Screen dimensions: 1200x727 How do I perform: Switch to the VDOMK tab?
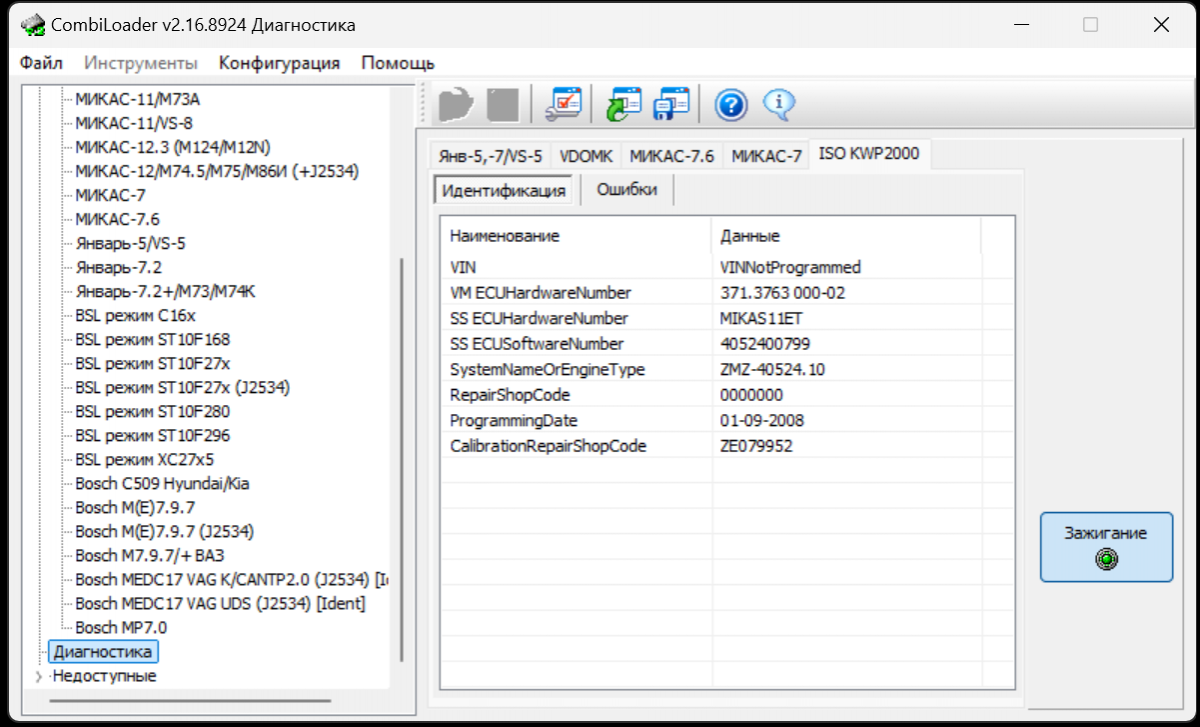tap(586, 156)
